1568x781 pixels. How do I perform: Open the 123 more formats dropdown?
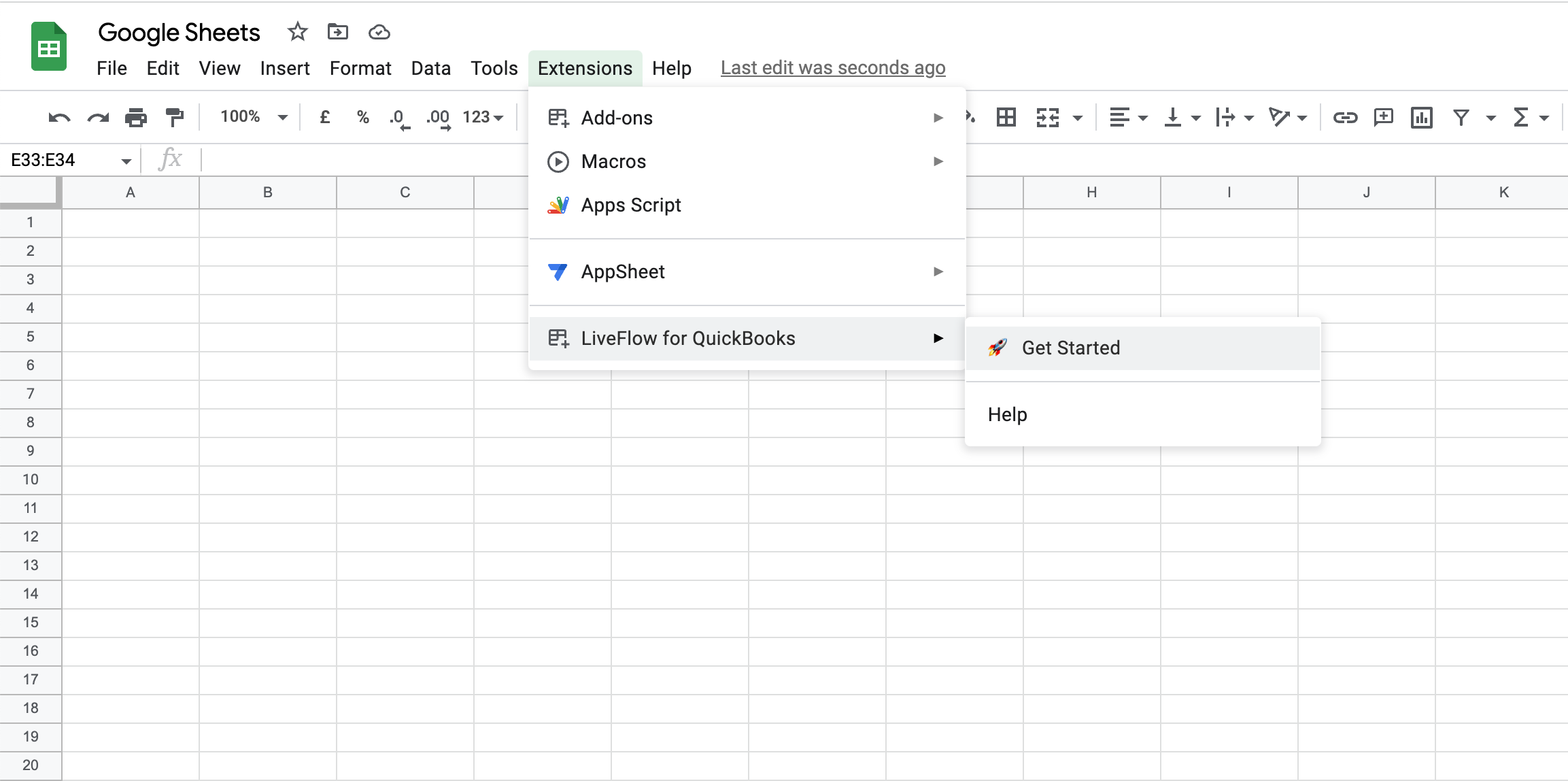(483, 117)
